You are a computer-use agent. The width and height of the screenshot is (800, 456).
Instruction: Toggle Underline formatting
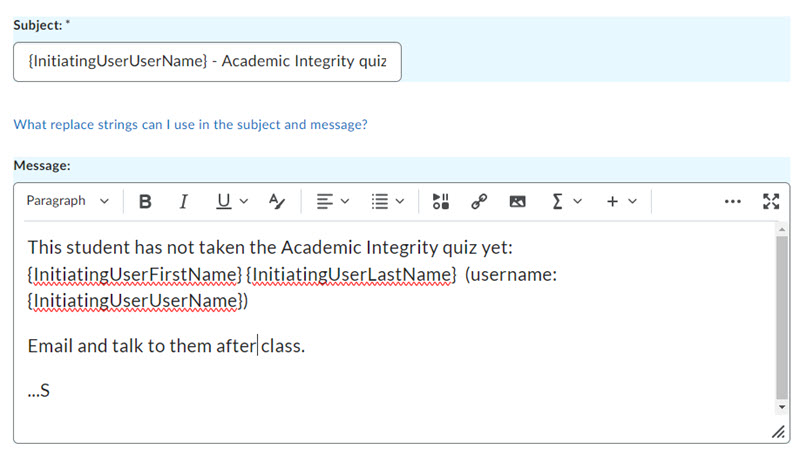223,201
